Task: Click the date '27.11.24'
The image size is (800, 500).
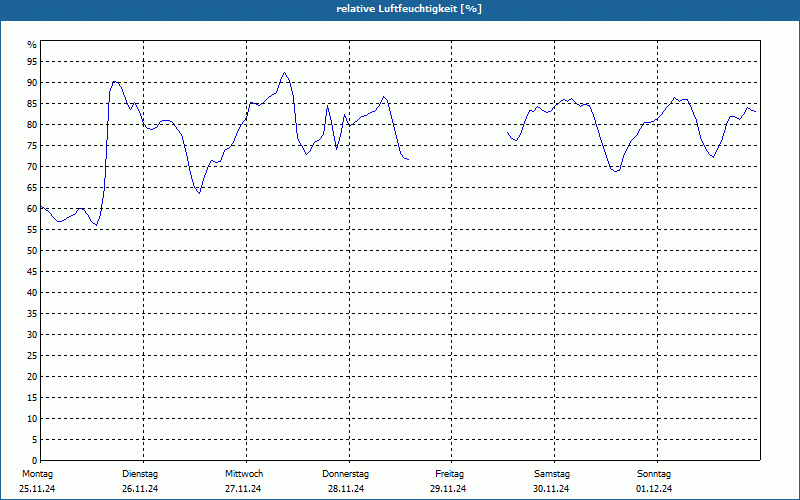Action: point(243,489)
